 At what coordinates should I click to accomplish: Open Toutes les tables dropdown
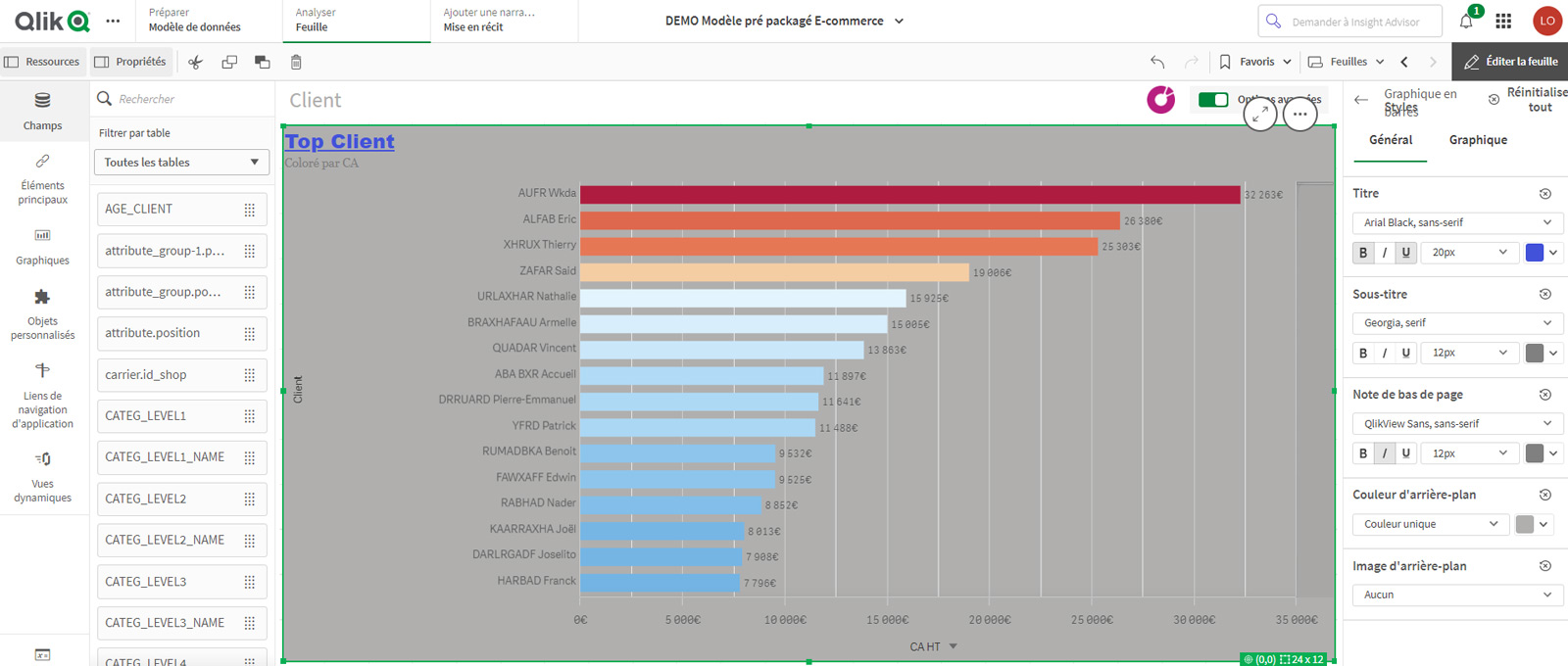(181, 163)
